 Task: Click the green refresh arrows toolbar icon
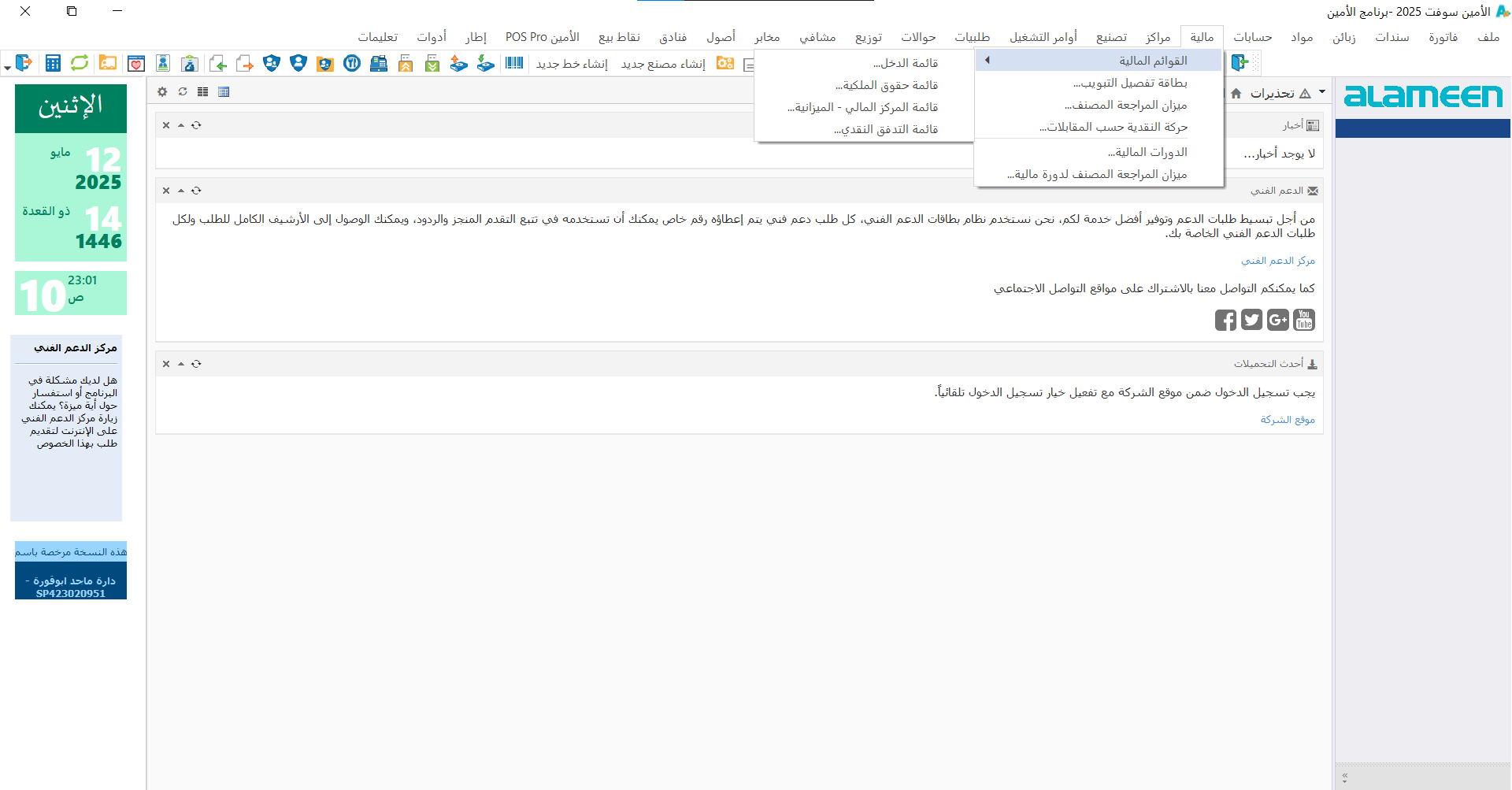point(80,64)
